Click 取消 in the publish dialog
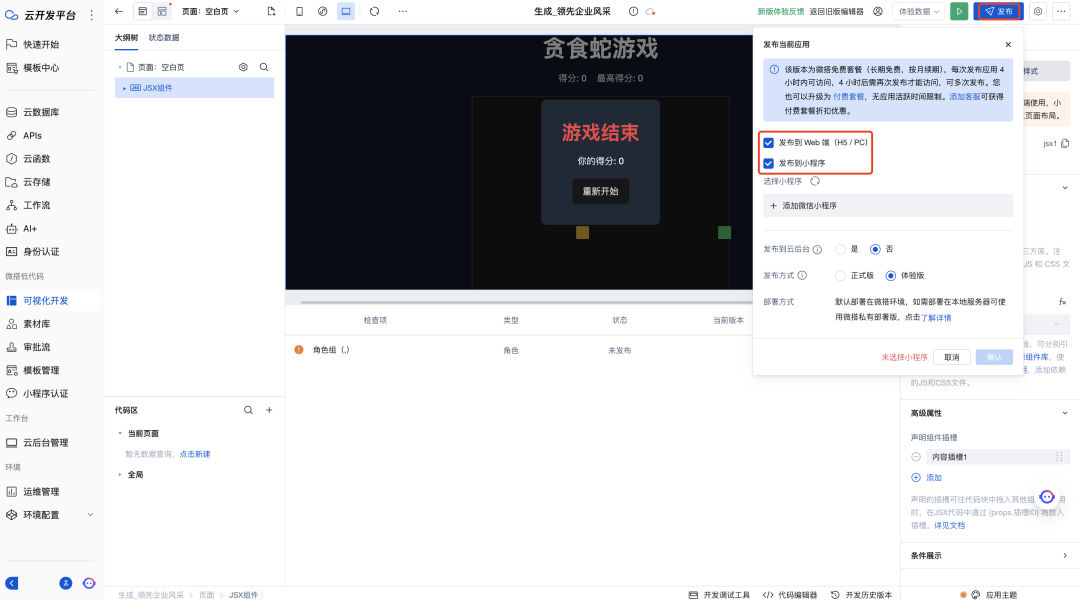1080x600 pixels. [952, 357]
